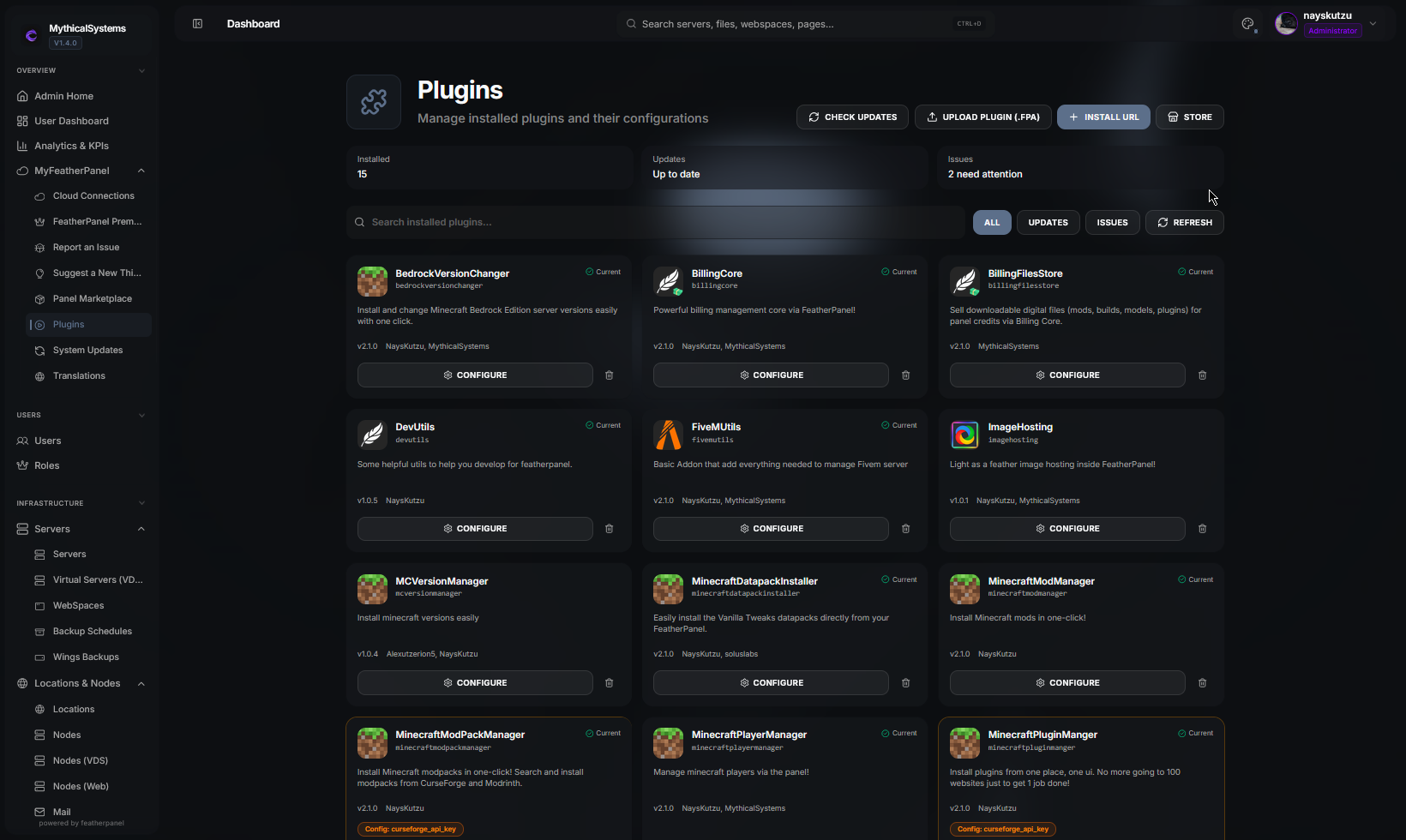Open the theme palette icon in header
The height and width of the screenshot is (840, 1406).
[1248, 24]
